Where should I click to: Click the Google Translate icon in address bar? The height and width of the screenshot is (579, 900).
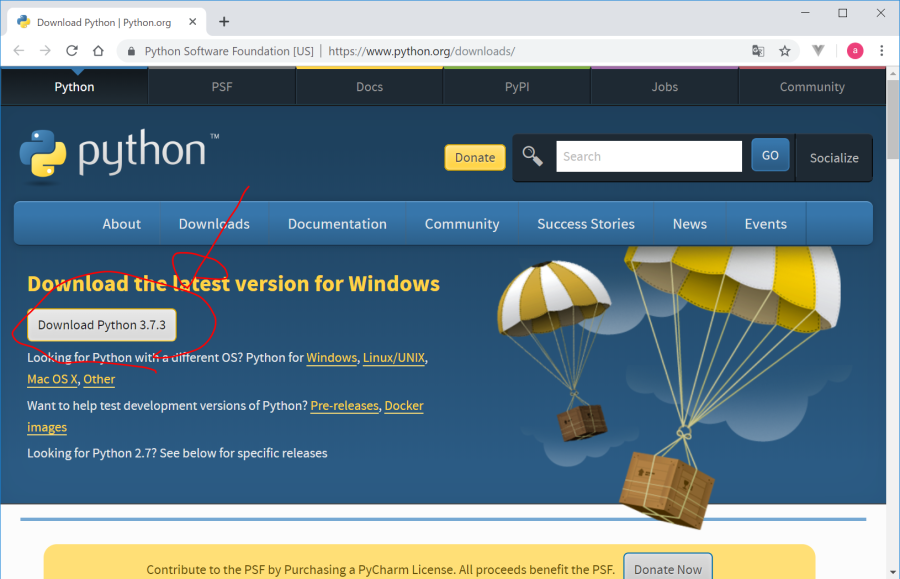tap(759, 51)
